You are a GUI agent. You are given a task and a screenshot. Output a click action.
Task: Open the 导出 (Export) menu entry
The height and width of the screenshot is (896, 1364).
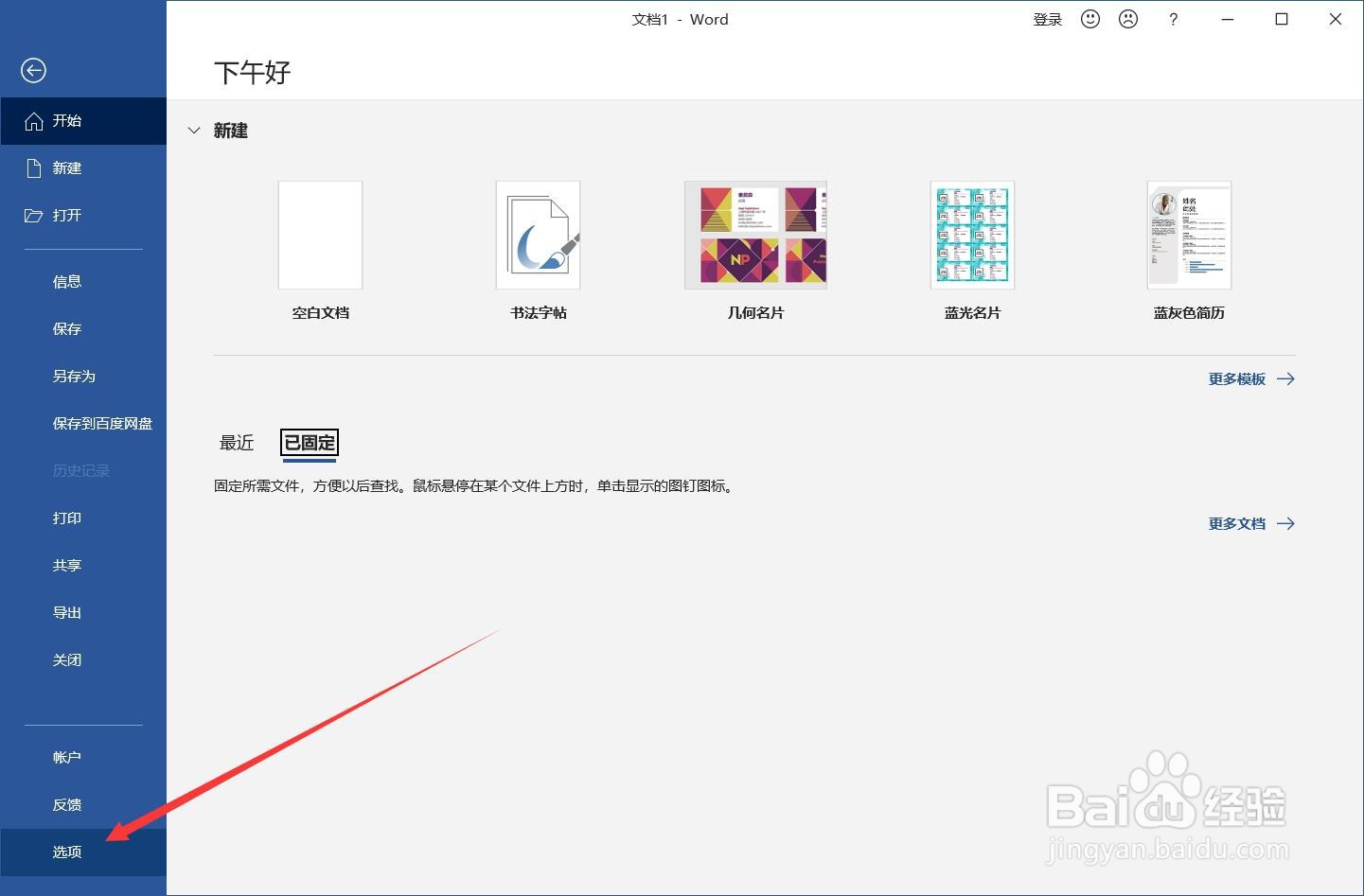[x=67, y=612]
